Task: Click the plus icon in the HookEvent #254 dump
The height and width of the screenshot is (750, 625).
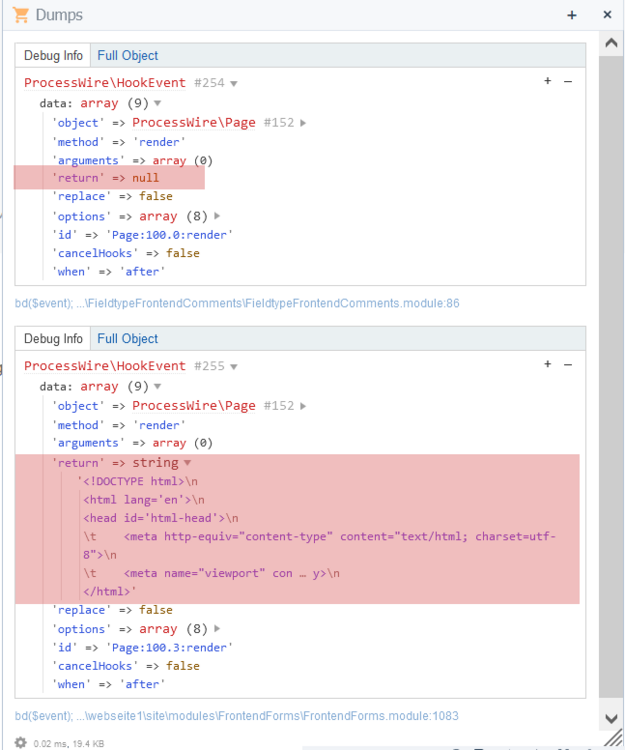Action: coord(548,82)
